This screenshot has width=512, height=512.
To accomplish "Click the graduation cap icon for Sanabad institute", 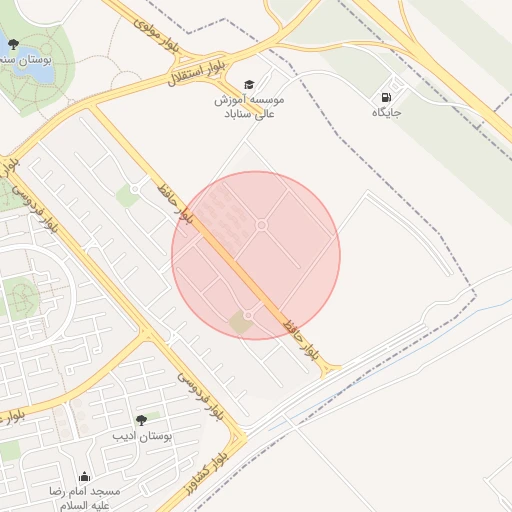I will (249, 85).
